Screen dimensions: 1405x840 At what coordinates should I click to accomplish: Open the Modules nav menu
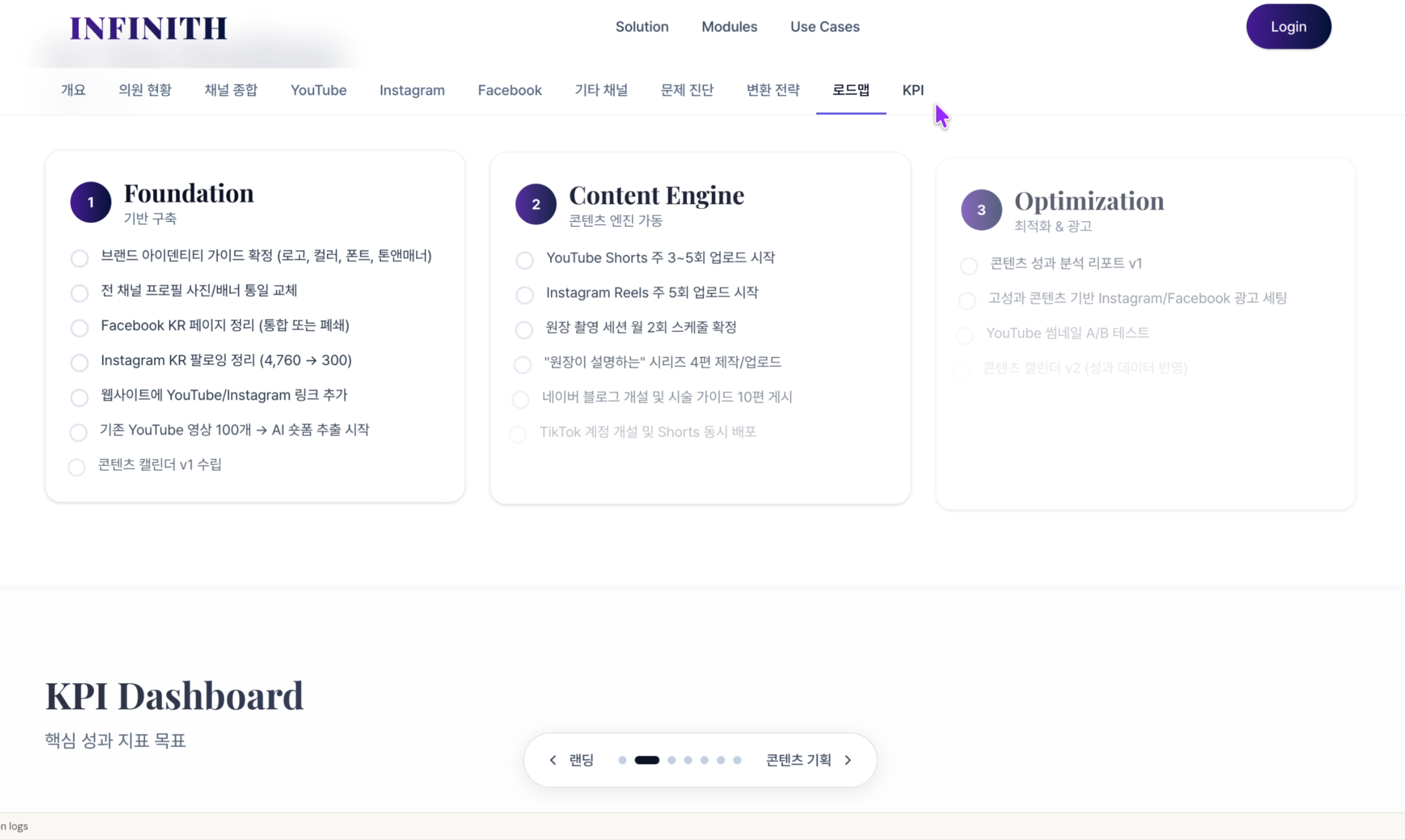(729, 27)
